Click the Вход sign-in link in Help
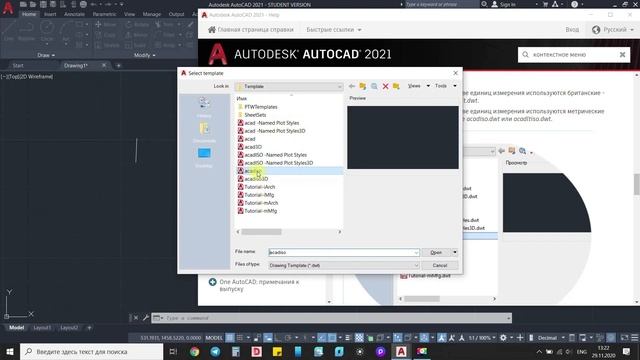The image size is (640, 360). pyautogui.click(x=572, y=30)
